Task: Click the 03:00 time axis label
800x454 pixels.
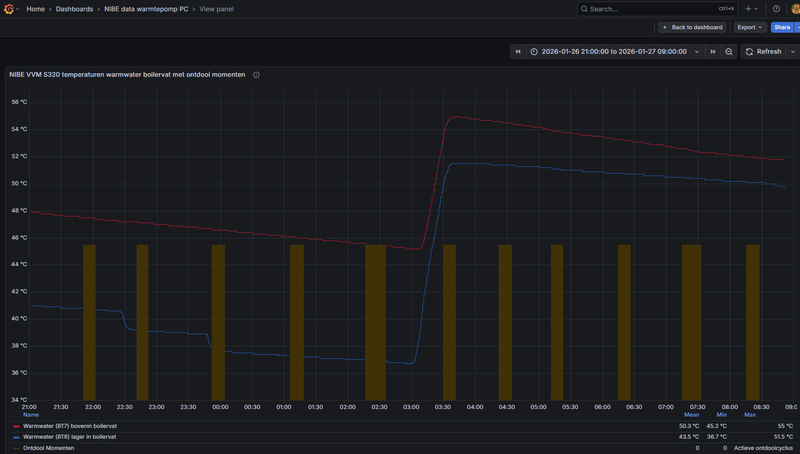Action: 411,407
